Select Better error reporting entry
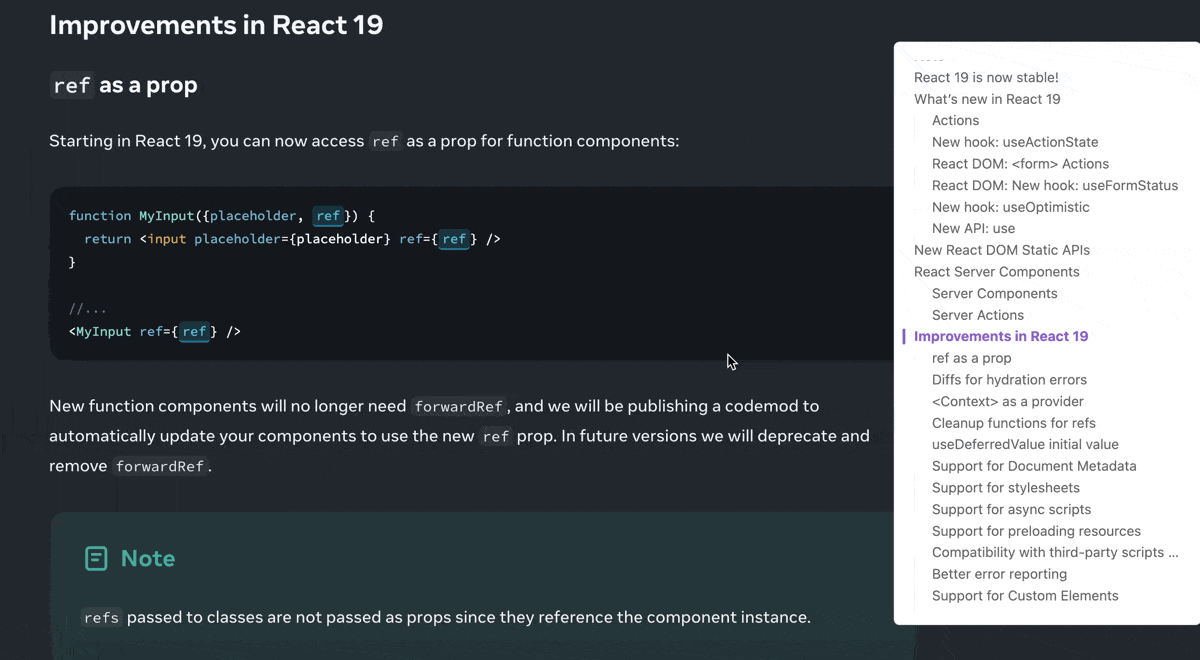1200x660 pixels. (x=999, y=574)
